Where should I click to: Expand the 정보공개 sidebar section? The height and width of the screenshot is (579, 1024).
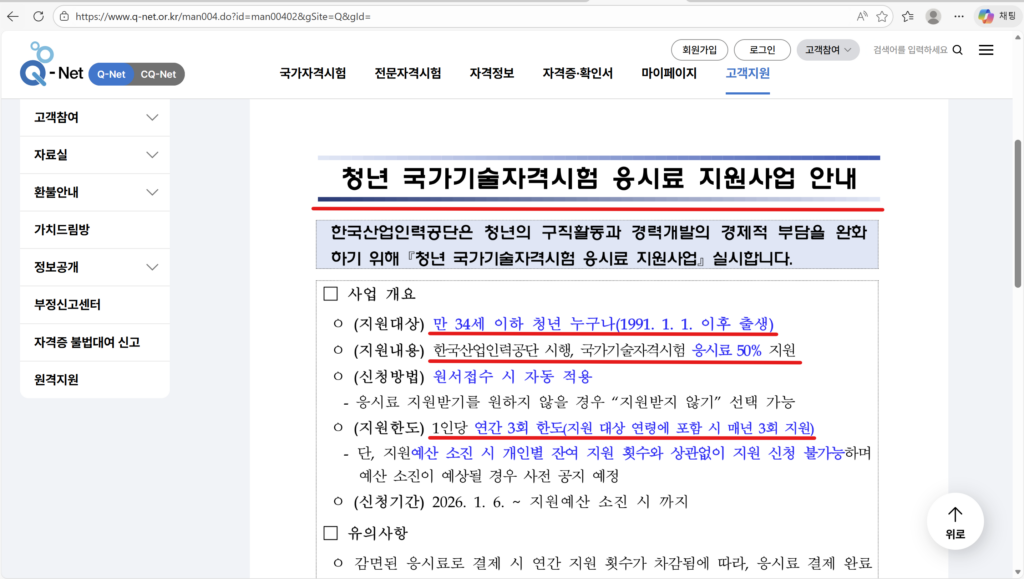94,267
